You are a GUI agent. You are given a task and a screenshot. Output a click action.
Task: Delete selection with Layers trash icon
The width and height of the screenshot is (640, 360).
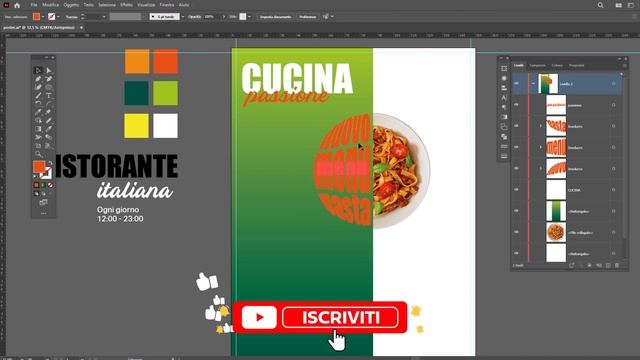(x=617, y=265)
